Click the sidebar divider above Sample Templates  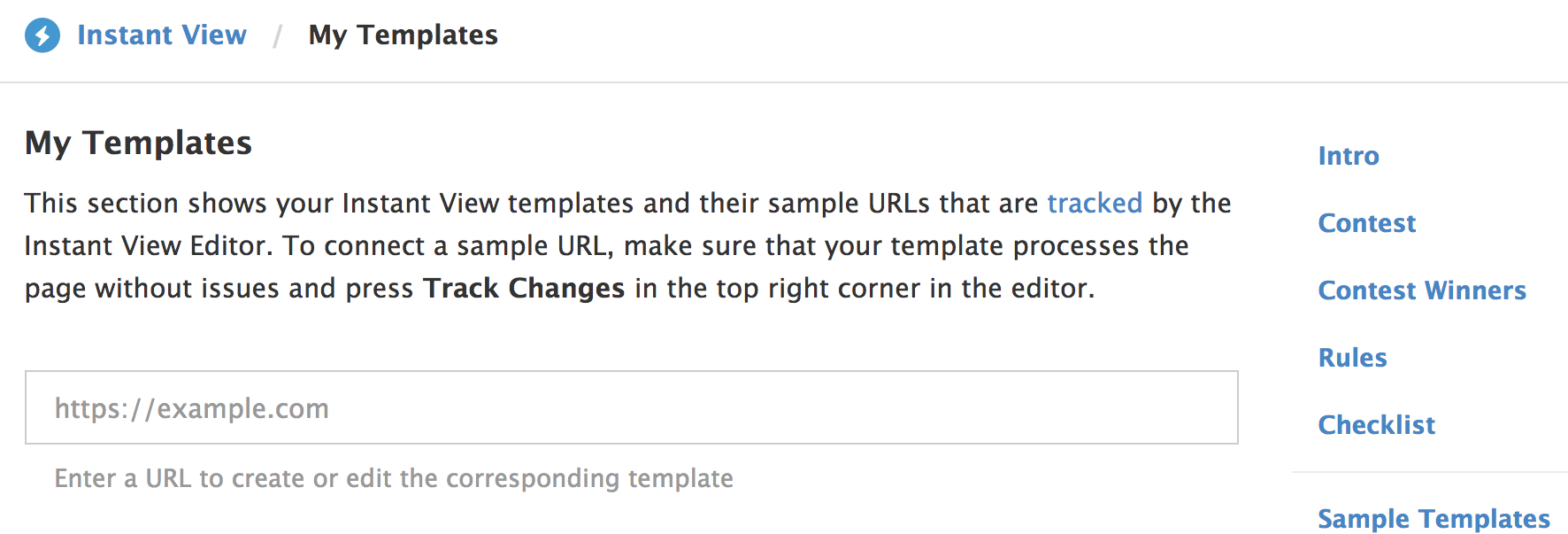pyautogui.click(x=1429, y=472)
